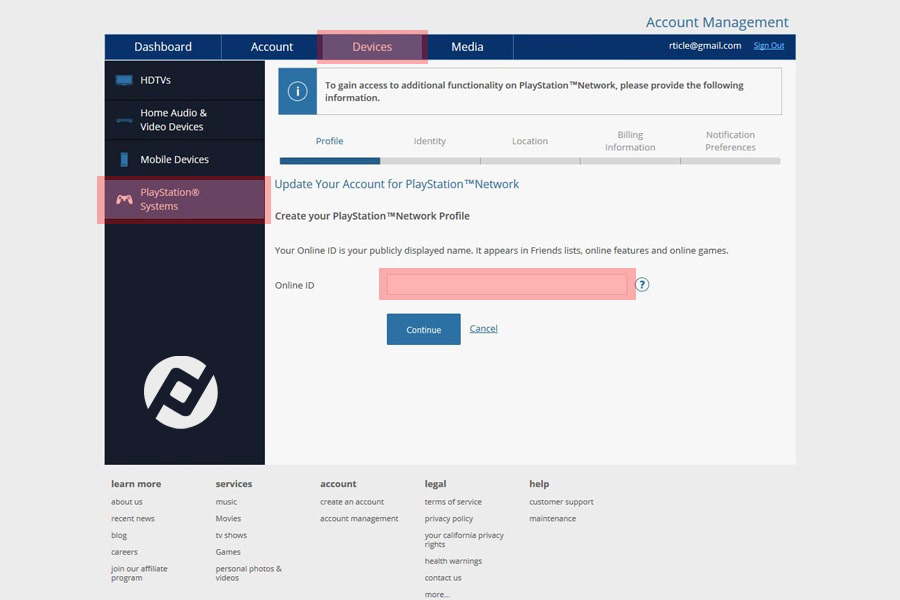
Task: Open the account management footer link
Action: click(359, 518)
